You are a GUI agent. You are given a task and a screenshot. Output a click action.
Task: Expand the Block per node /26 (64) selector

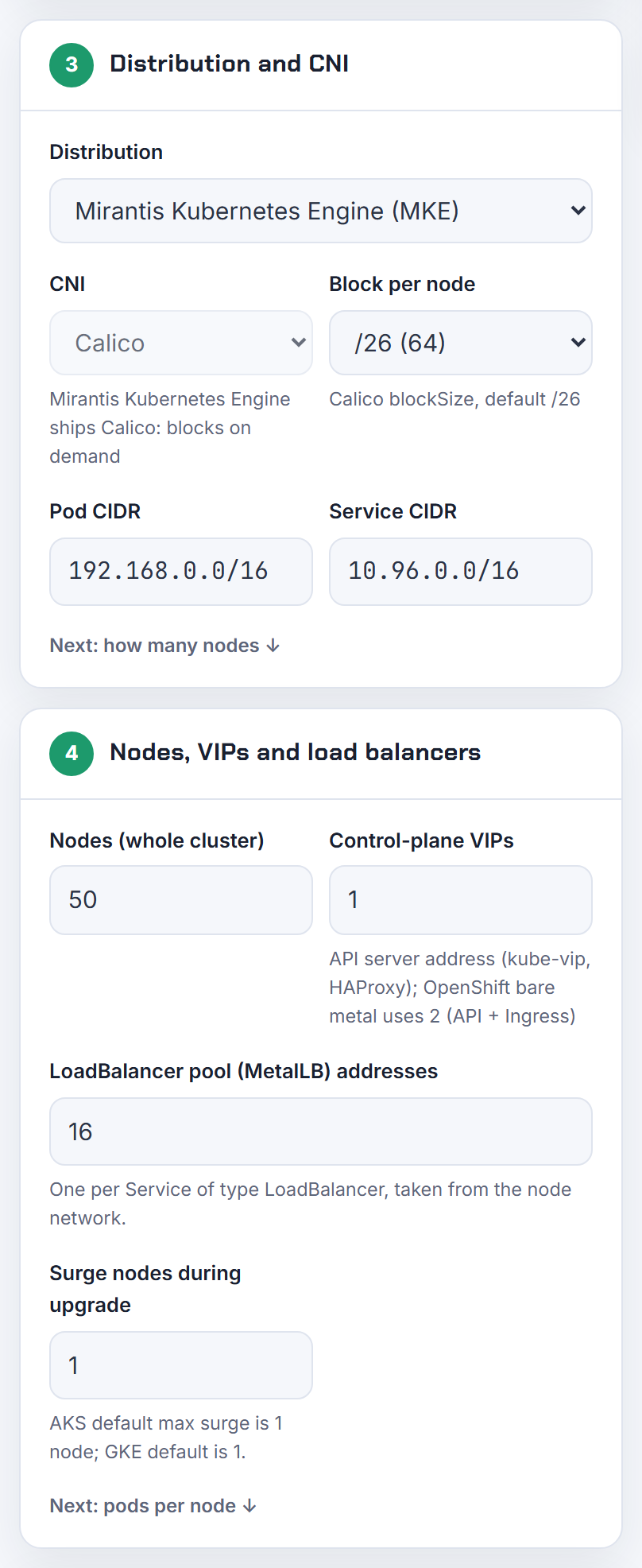[x=461, y=343]
